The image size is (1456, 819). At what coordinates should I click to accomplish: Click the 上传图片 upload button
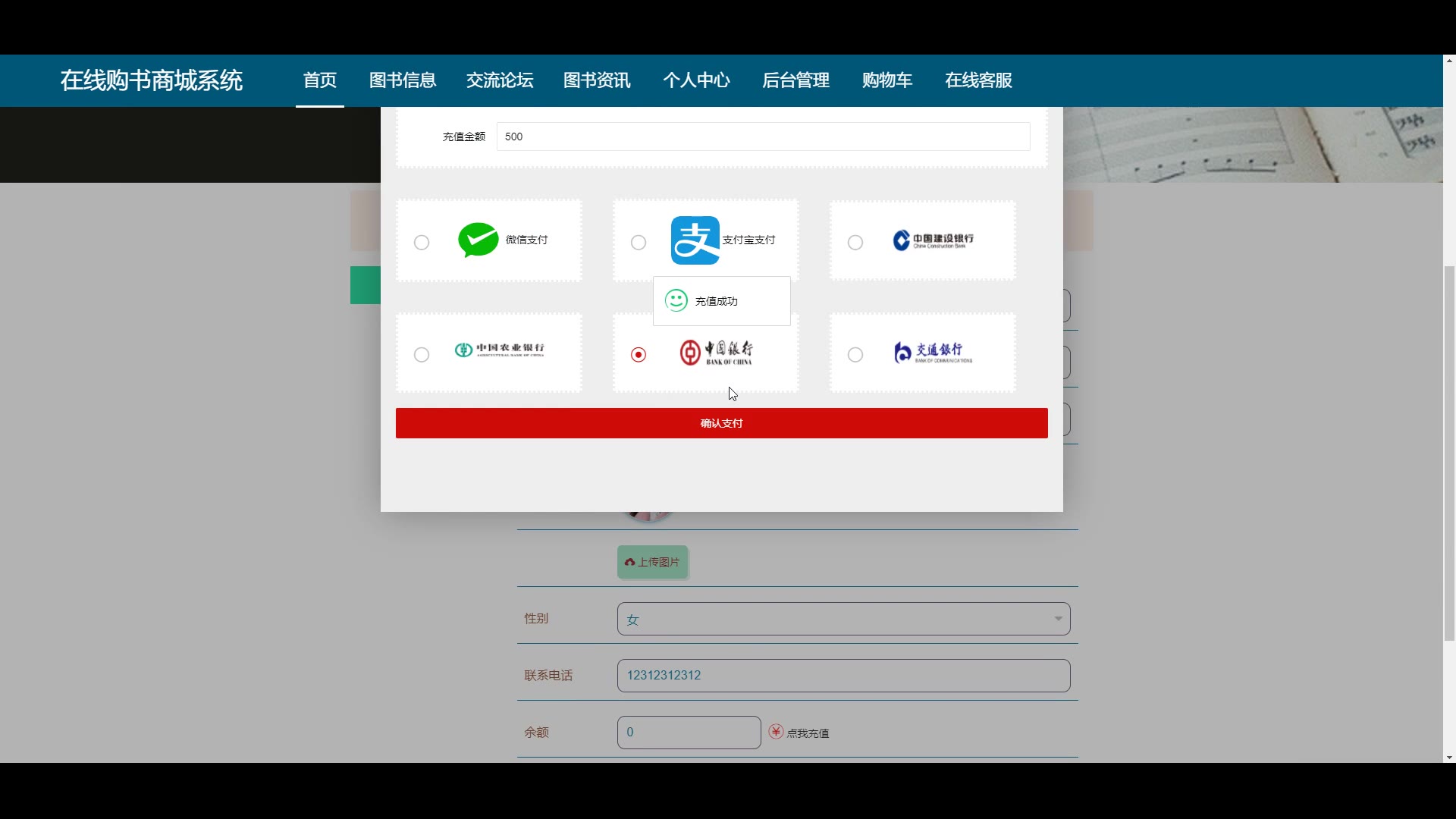tap(652, 562)
